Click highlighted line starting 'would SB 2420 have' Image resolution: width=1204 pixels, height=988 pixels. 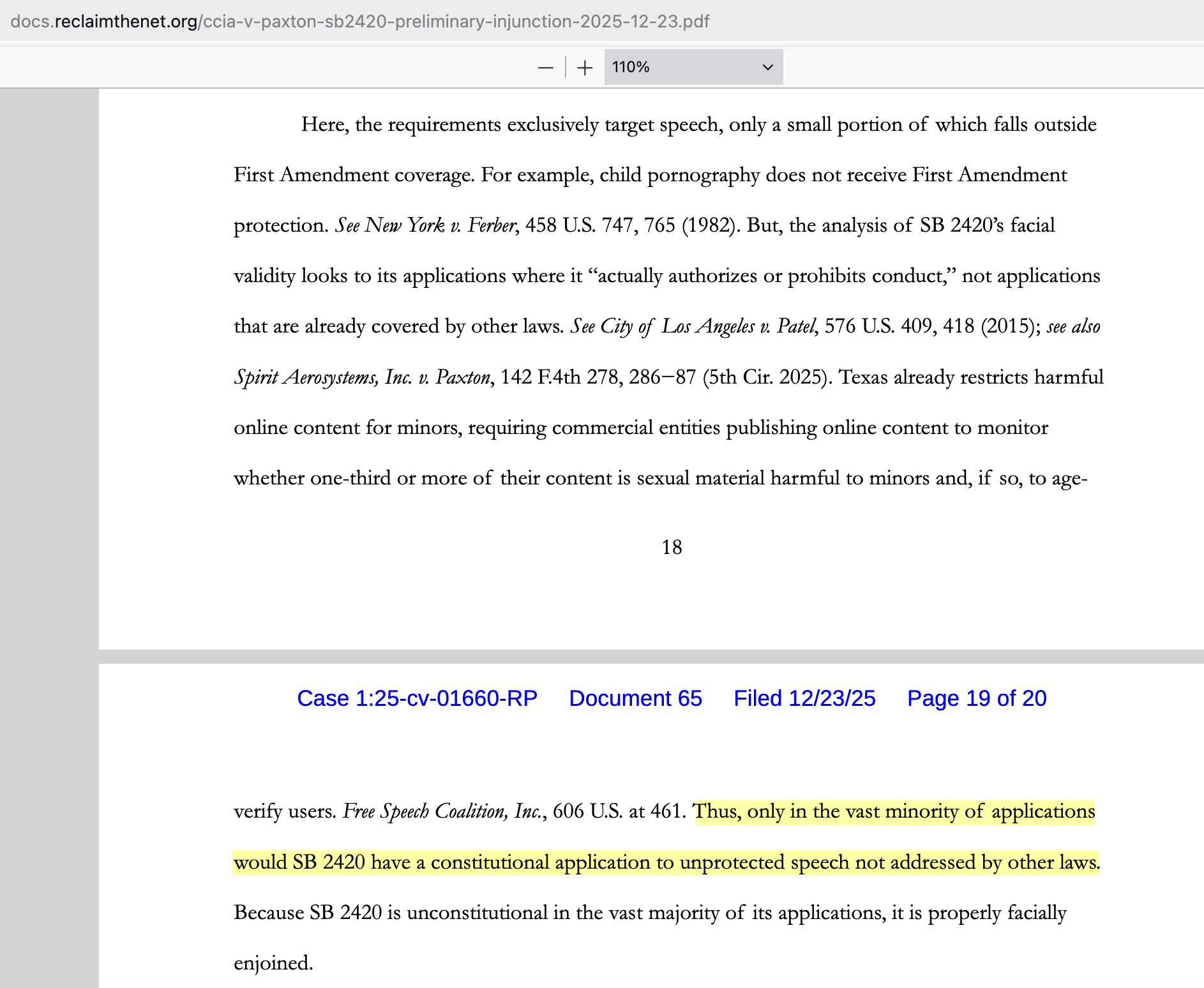666,862
